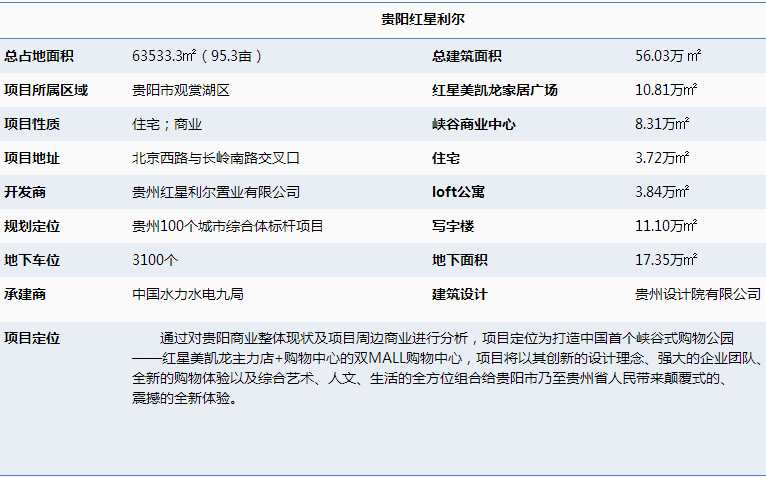This screenshot has height=478, width=766.
Task: Click the line 震撼的全新体验。
Action: (185, 398)
